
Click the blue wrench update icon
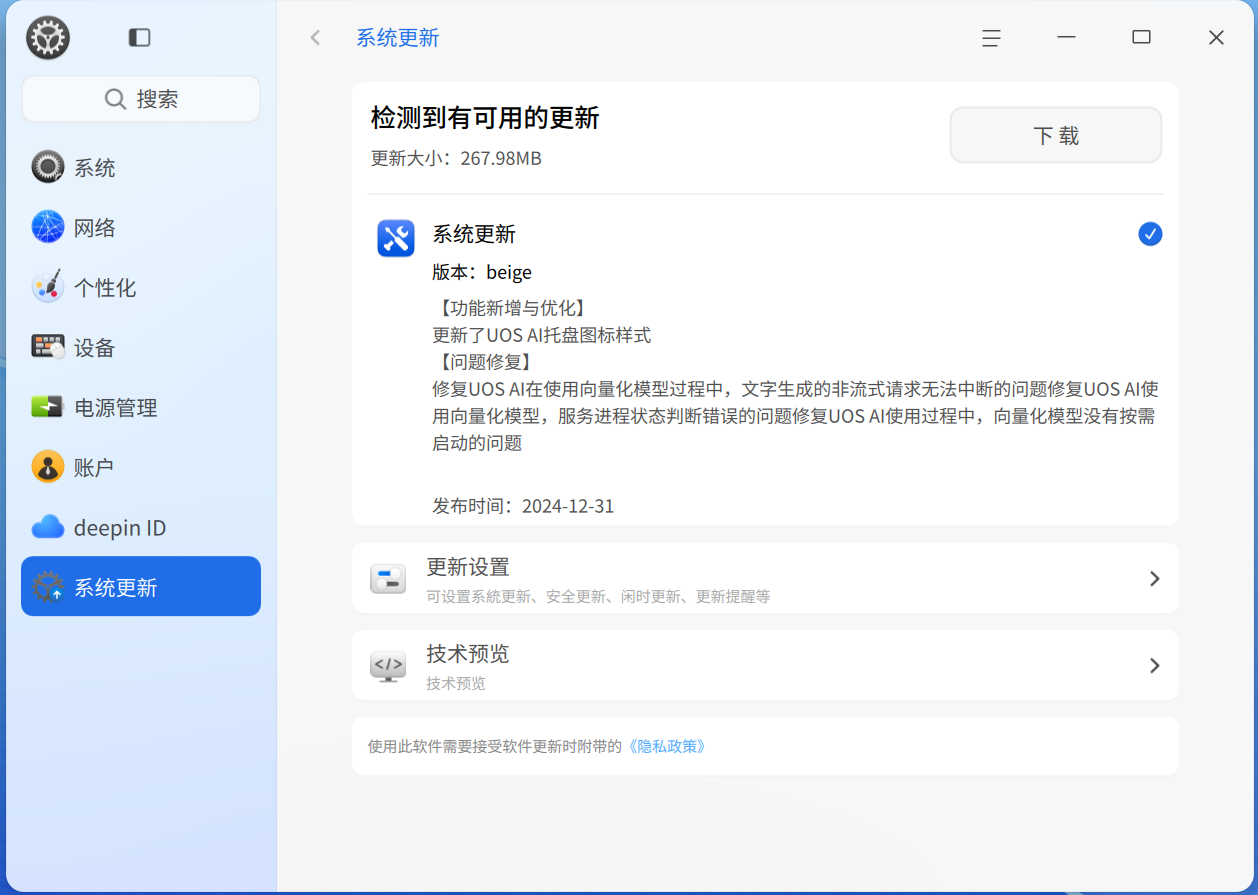point(396,238)
